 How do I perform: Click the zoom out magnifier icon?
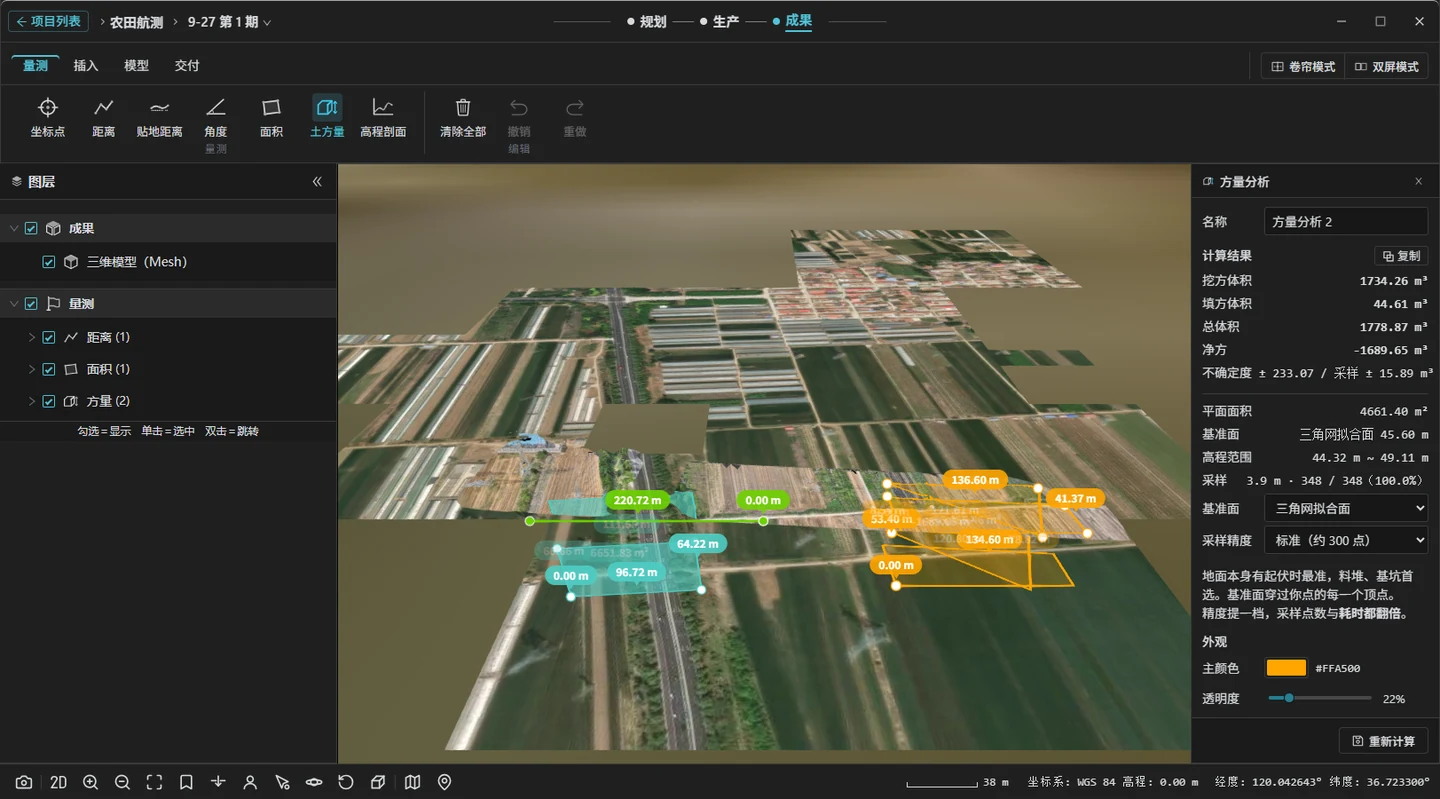(x=122, y=782)
